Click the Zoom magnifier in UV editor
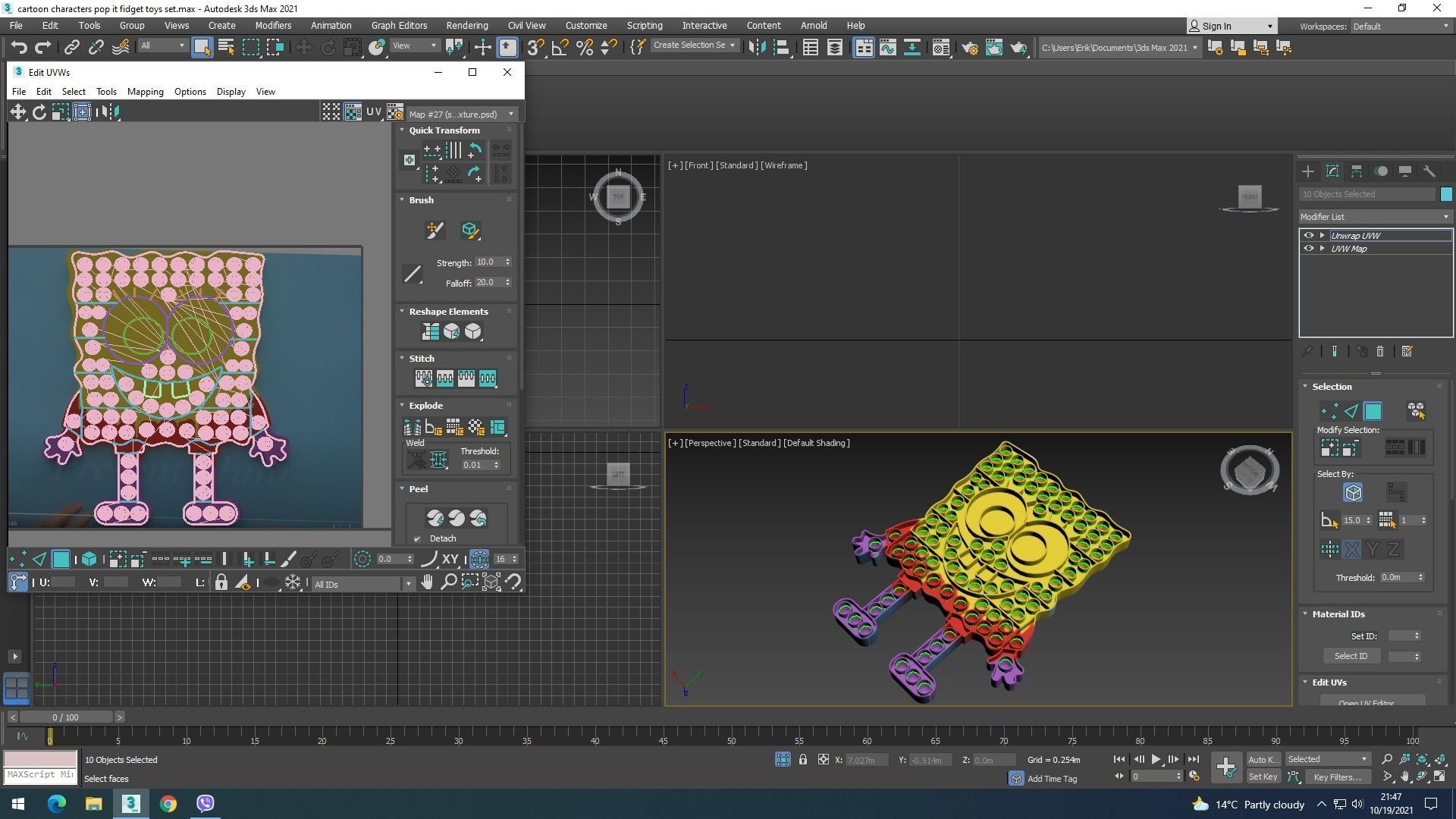 pos(448,582)
